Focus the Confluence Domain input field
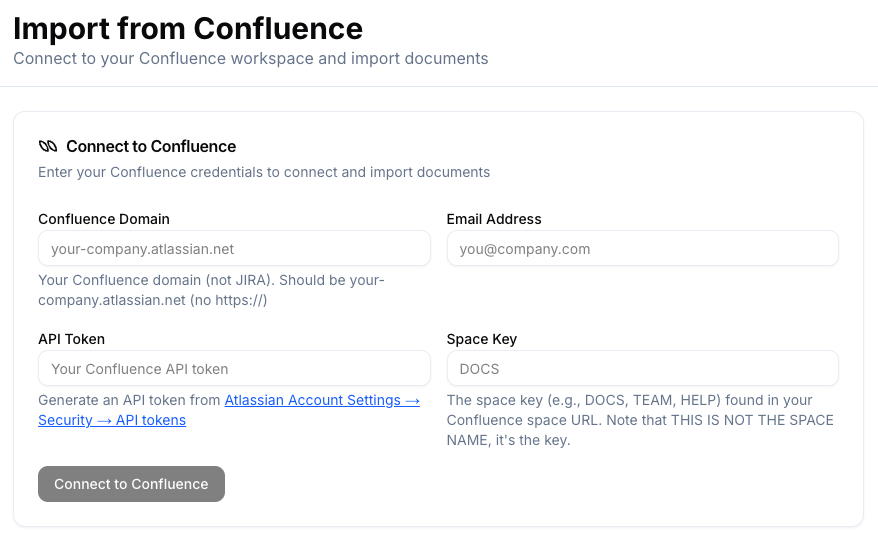Image resolution: width=878 pixels, height=533 pixels. coord(234,249)
